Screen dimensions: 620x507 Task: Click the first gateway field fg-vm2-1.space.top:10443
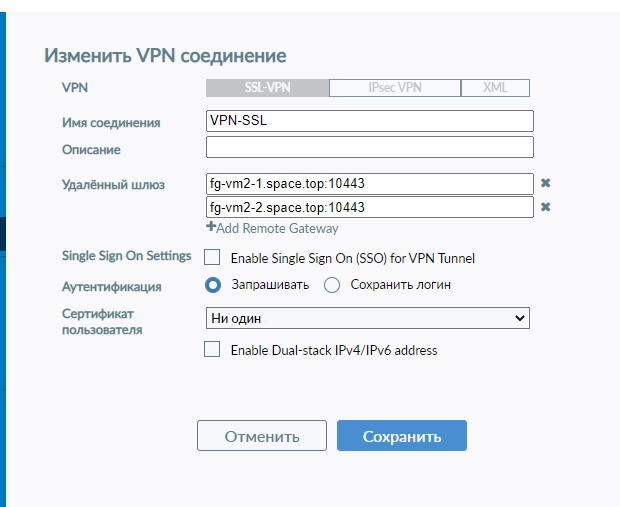369,184
